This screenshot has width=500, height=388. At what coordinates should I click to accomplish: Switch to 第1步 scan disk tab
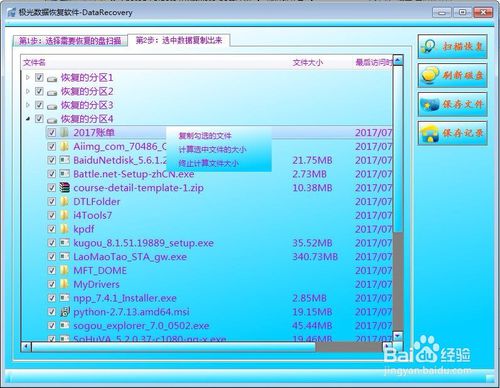coord(70,41)
